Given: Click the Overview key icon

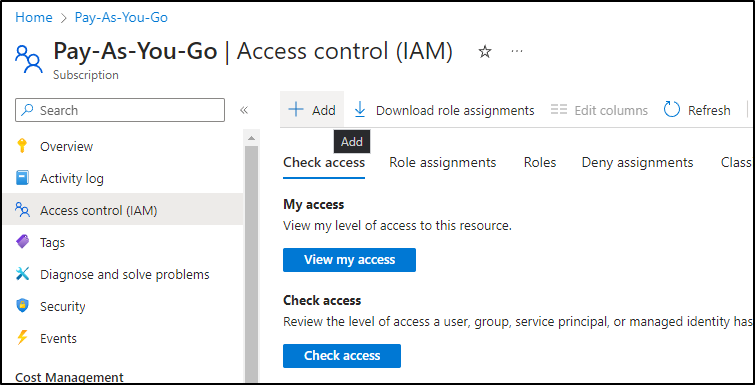Looking at the screenshot, I should [22, 146].
